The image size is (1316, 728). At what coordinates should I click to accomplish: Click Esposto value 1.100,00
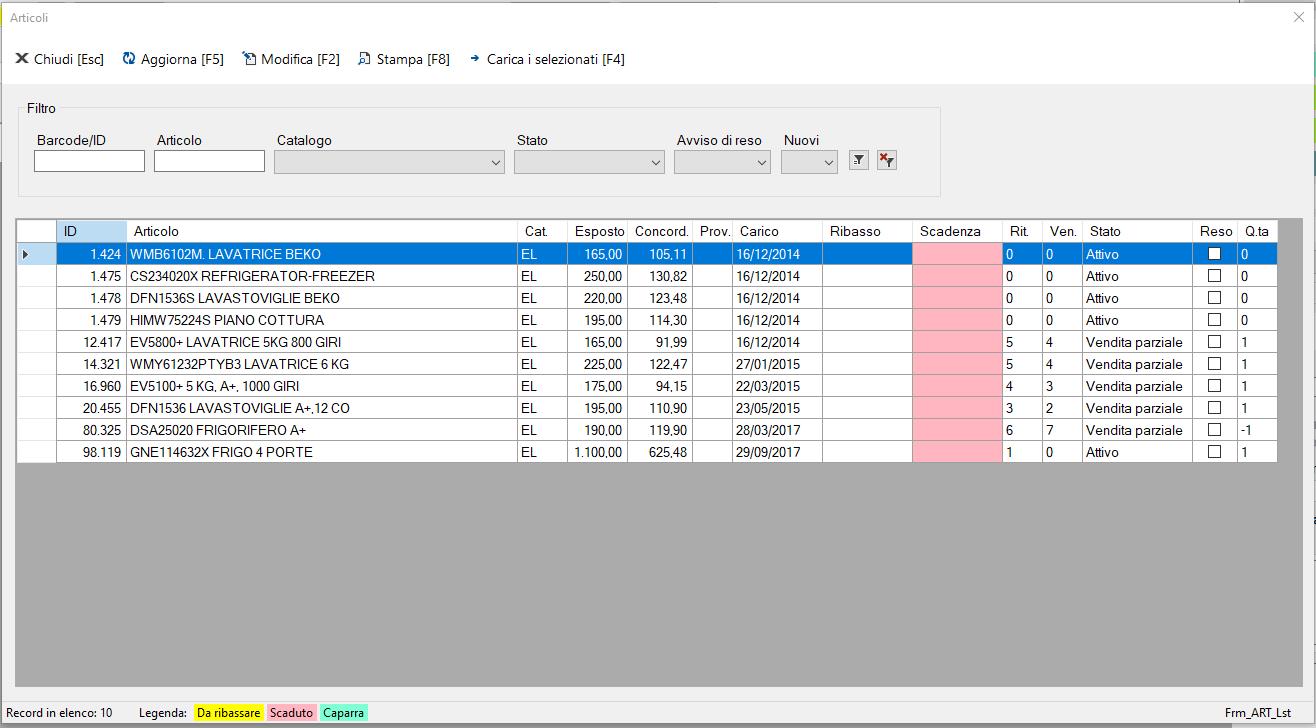tap(597, 452)
